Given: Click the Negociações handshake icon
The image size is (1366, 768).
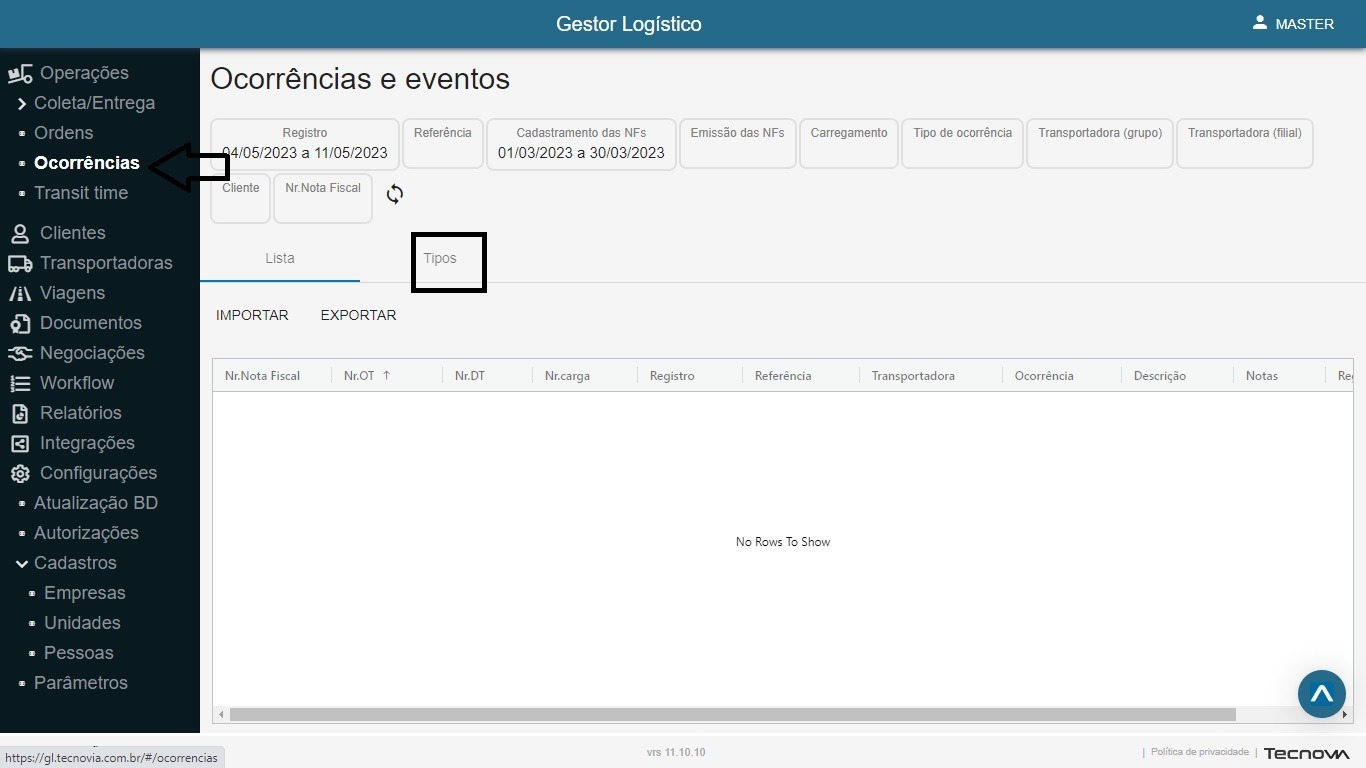Looking at the screenshot, I should tap(19, 353).
